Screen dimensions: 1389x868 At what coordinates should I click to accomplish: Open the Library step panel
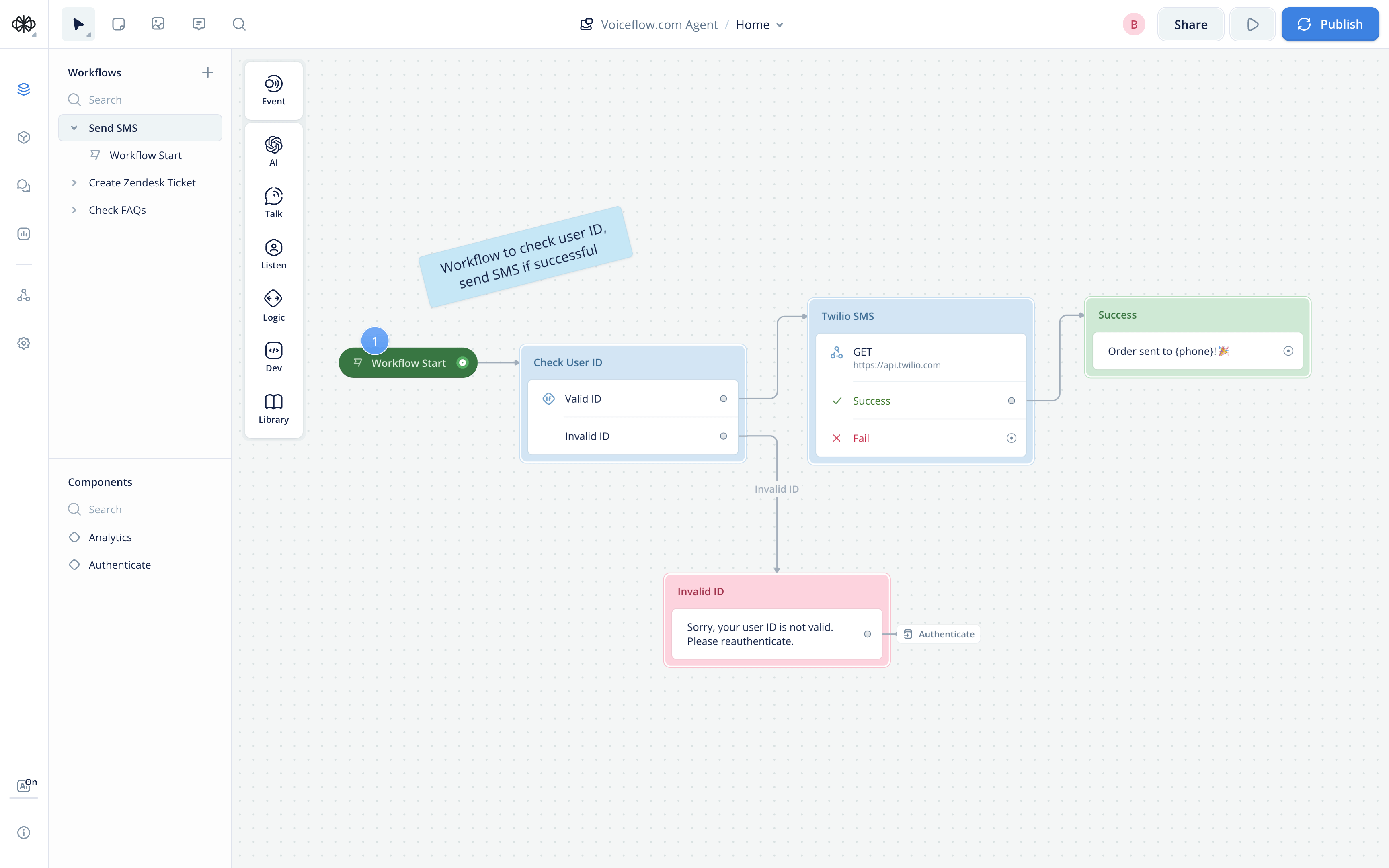273,407
